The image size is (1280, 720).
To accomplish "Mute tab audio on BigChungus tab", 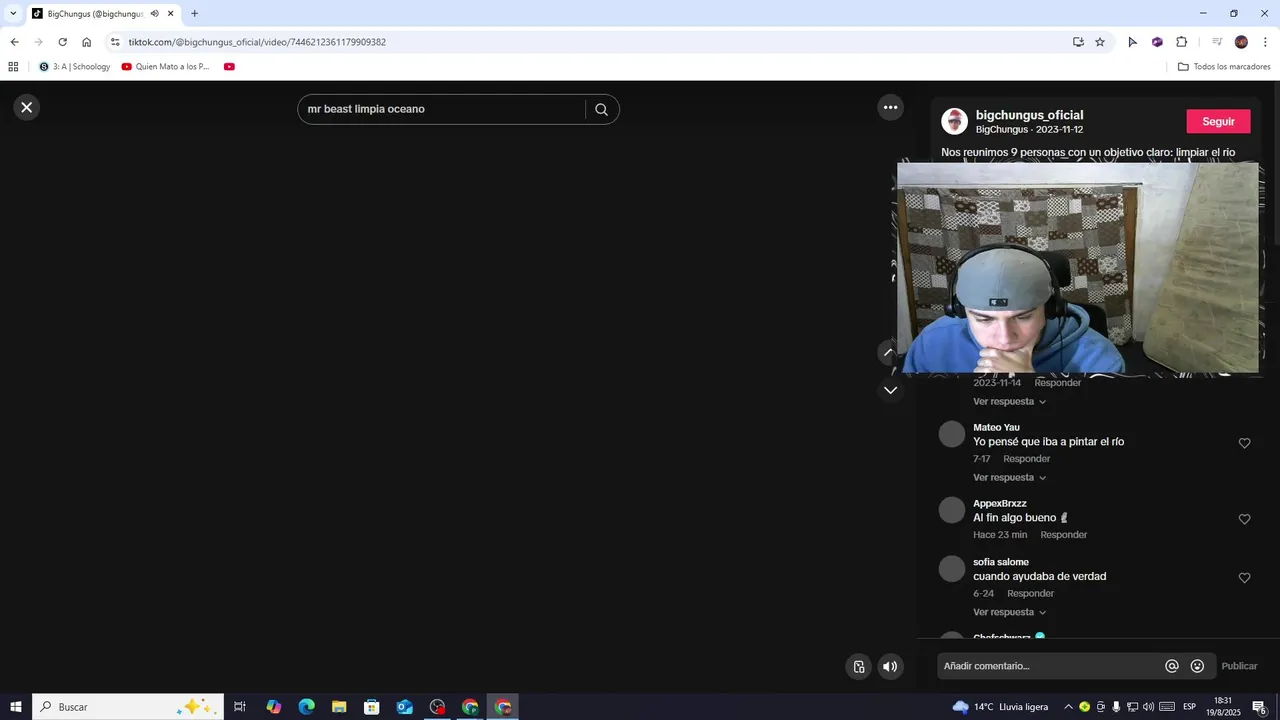I will (155, 13).
